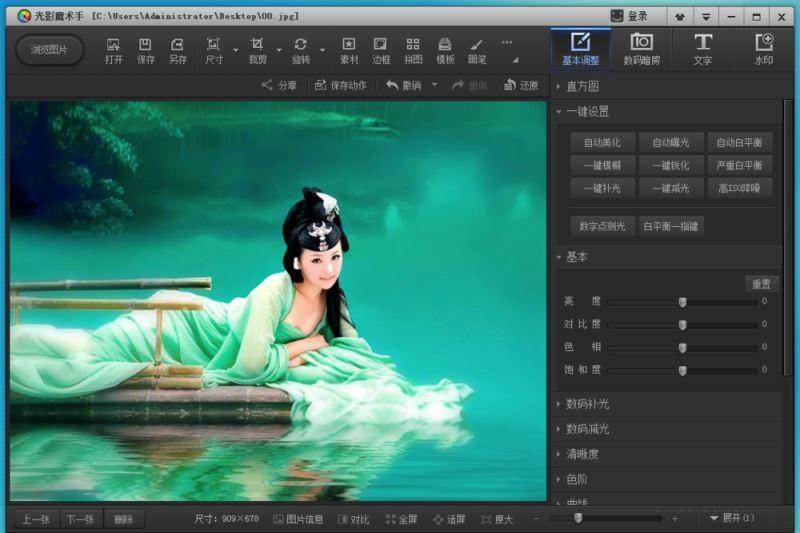Apply 一键补光

(x=603, y=188)
